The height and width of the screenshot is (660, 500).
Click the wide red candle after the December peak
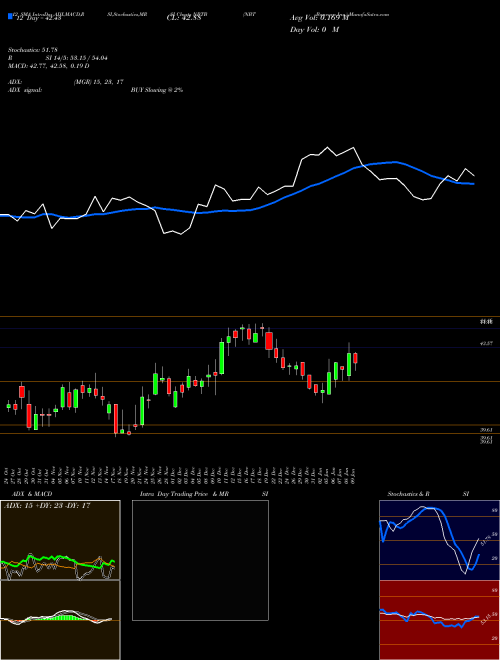[269, 341]
